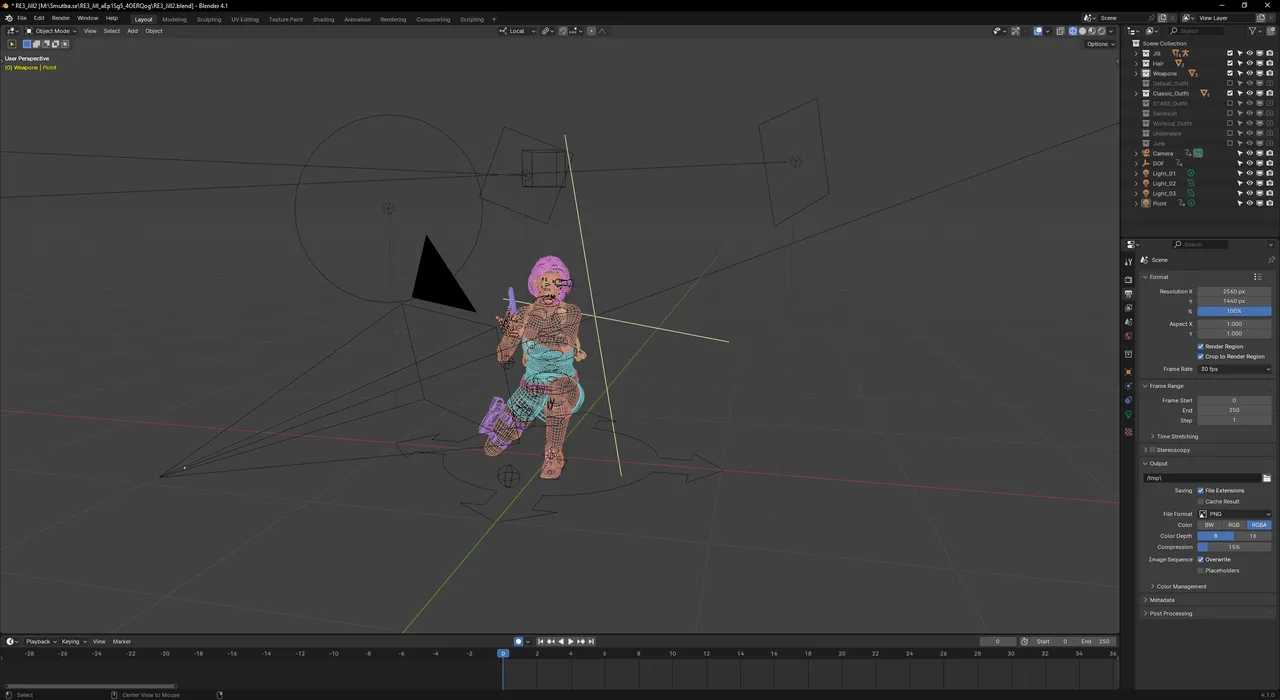Hide the Hair collection in viewport

1249,63
